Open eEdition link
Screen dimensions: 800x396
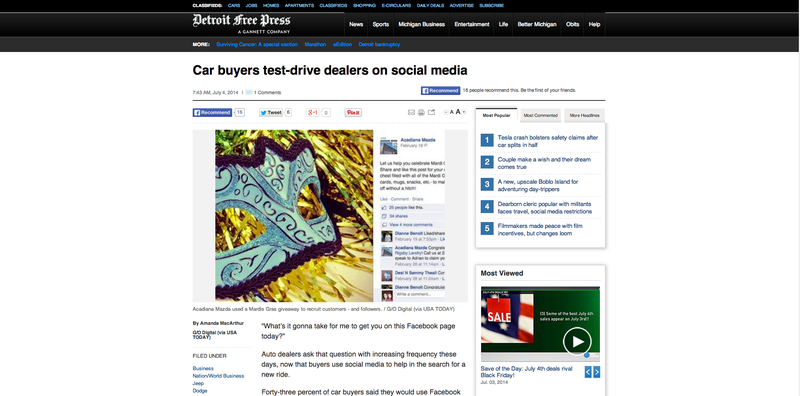342,44
